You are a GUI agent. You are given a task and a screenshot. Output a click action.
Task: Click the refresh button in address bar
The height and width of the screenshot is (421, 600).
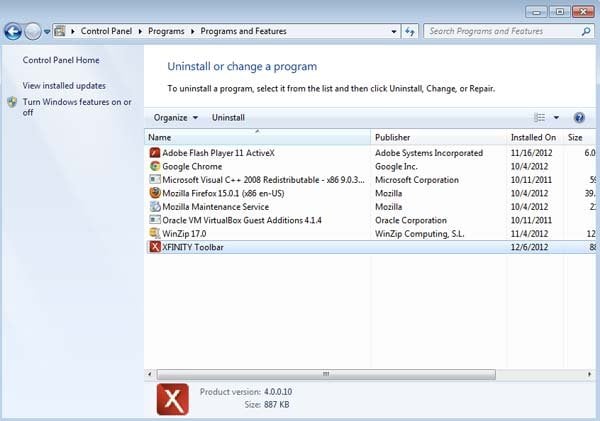410,31
